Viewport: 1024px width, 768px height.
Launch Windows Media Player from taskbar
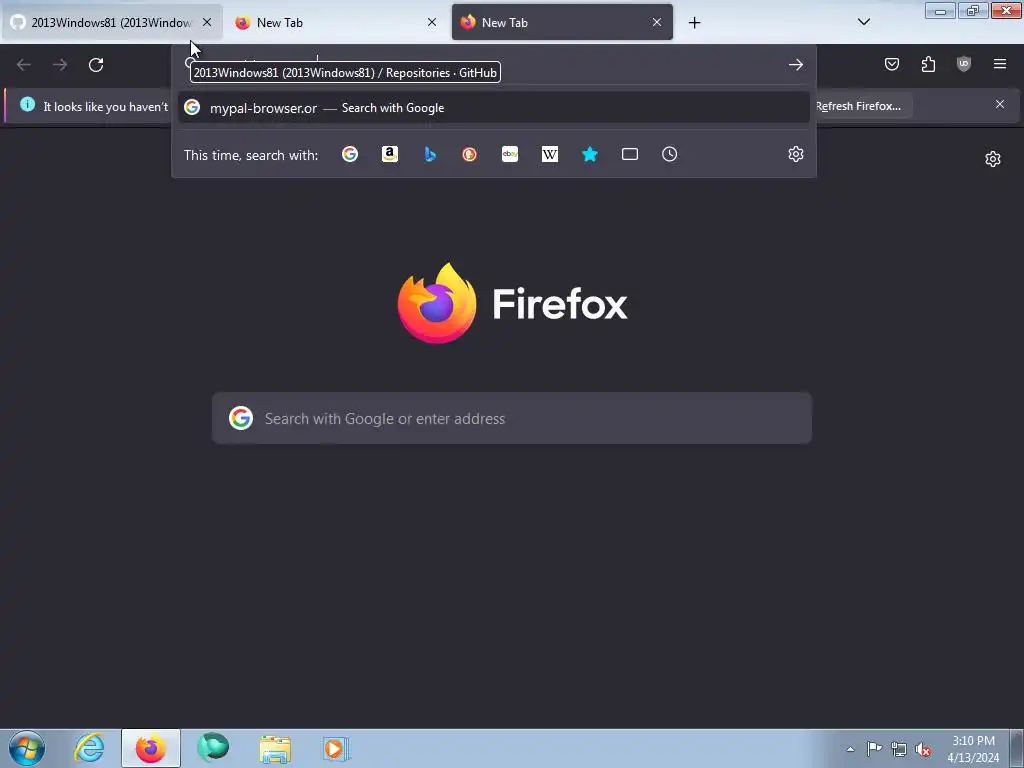(336, 748)
